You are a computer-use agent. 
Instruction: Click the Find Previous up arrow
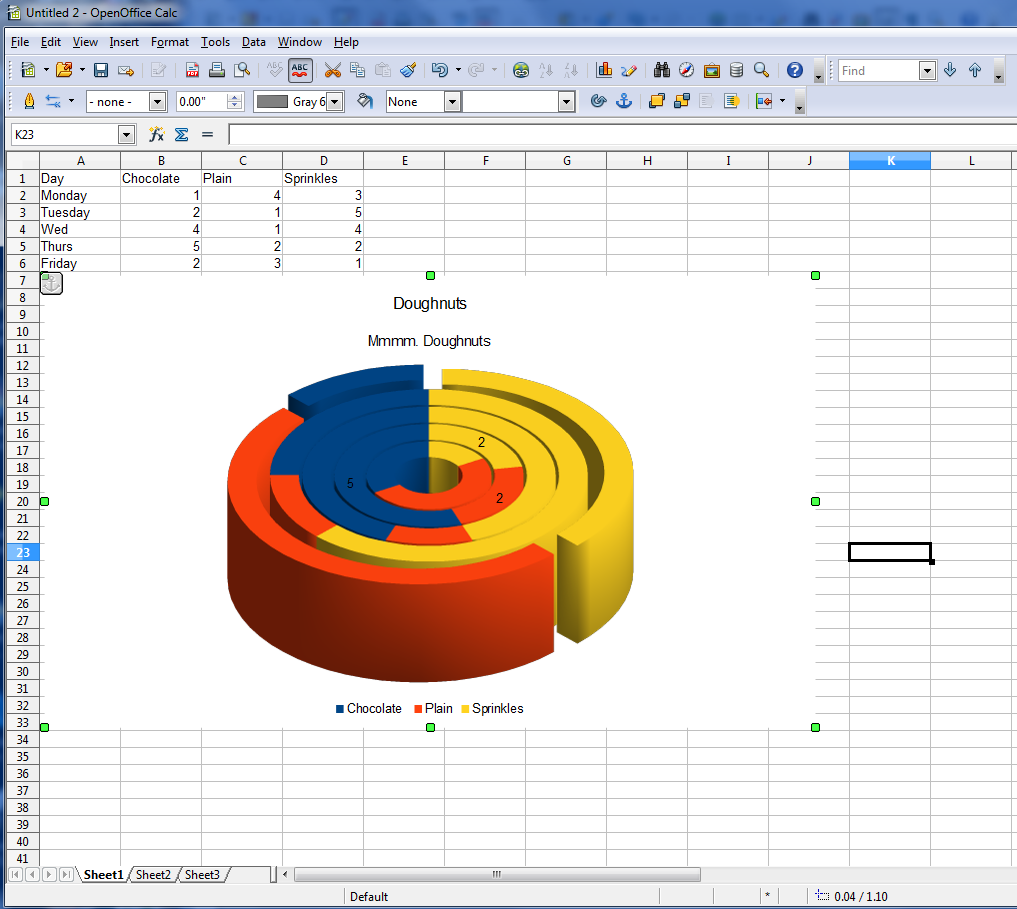(975, 70)
